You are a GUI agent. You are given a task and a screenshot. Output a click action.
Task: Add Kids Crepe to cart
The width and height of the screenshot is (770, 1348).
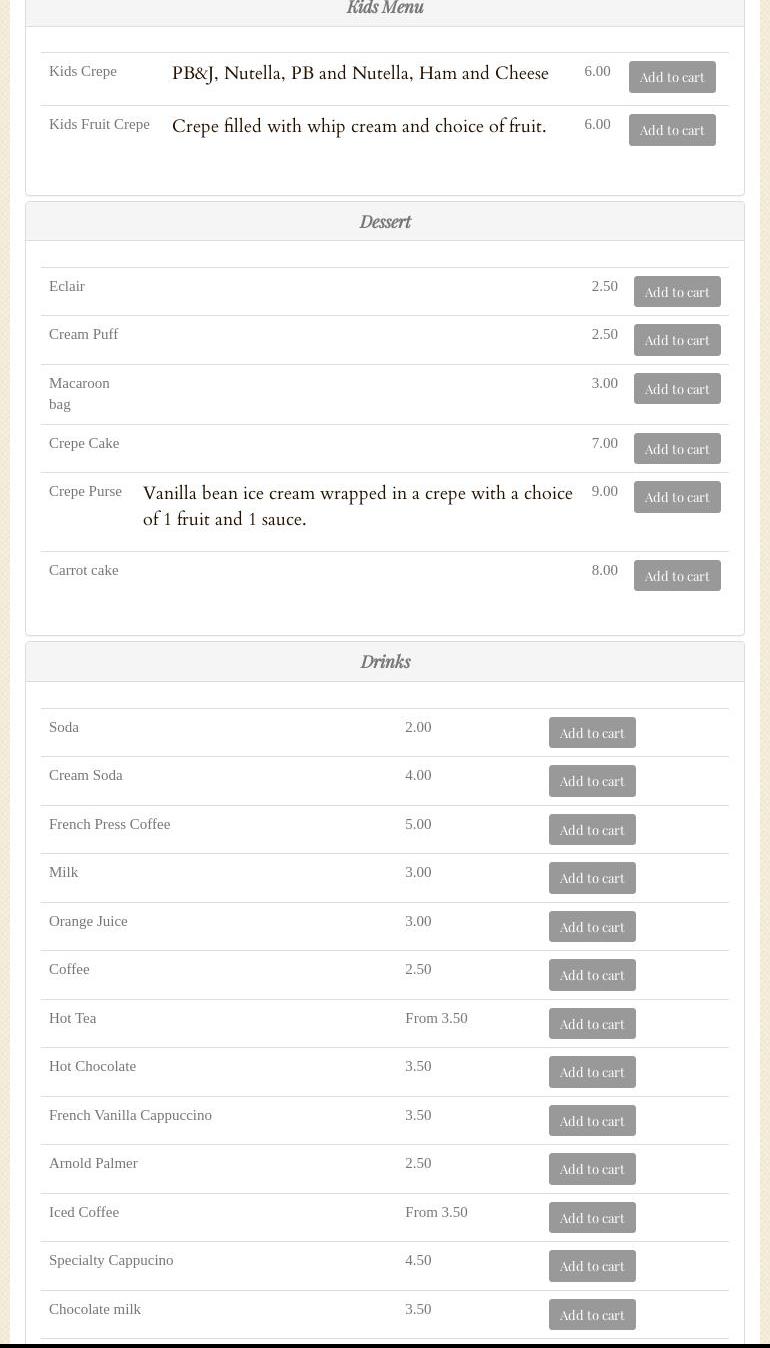pyautogui.click(x=672, y=77)
